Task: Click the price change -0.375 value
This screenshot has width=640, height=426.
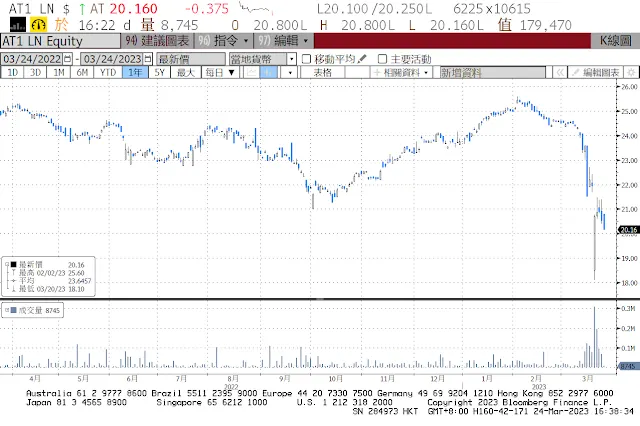Action: [x=207, y=9]
